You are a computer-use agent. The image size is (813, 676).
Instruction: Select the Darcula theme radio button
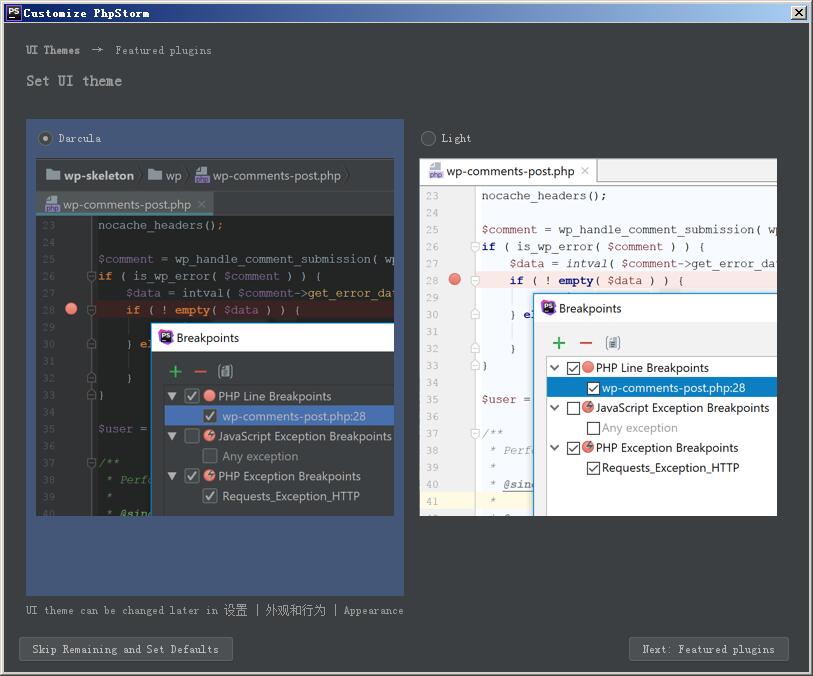(45, 138)
